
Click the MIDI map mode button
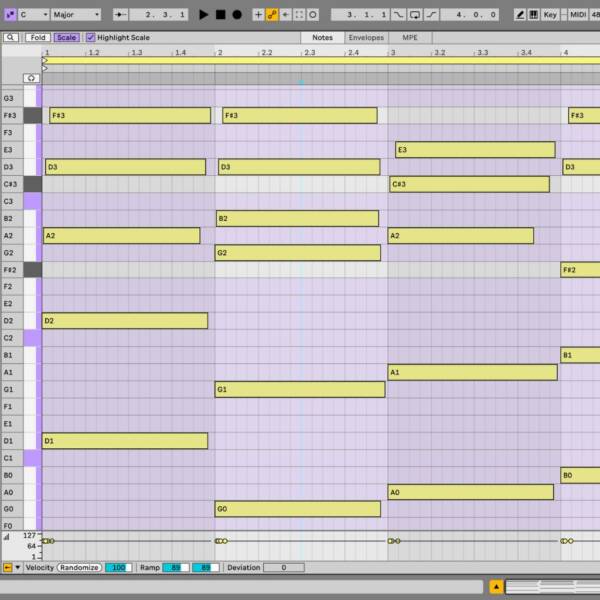point(578,15)
